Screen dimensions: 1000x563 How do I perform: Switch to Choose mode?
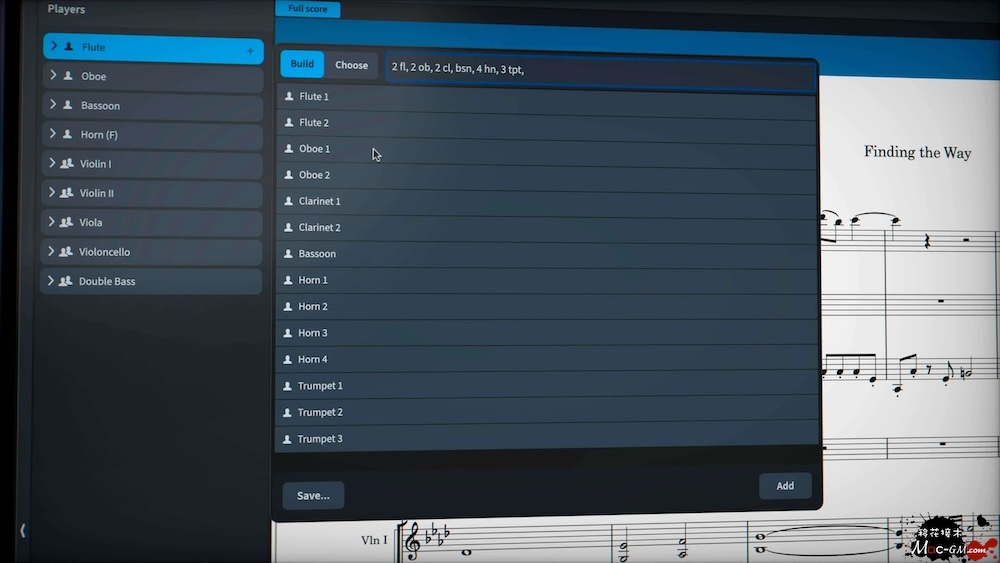(x=351, y=65)
